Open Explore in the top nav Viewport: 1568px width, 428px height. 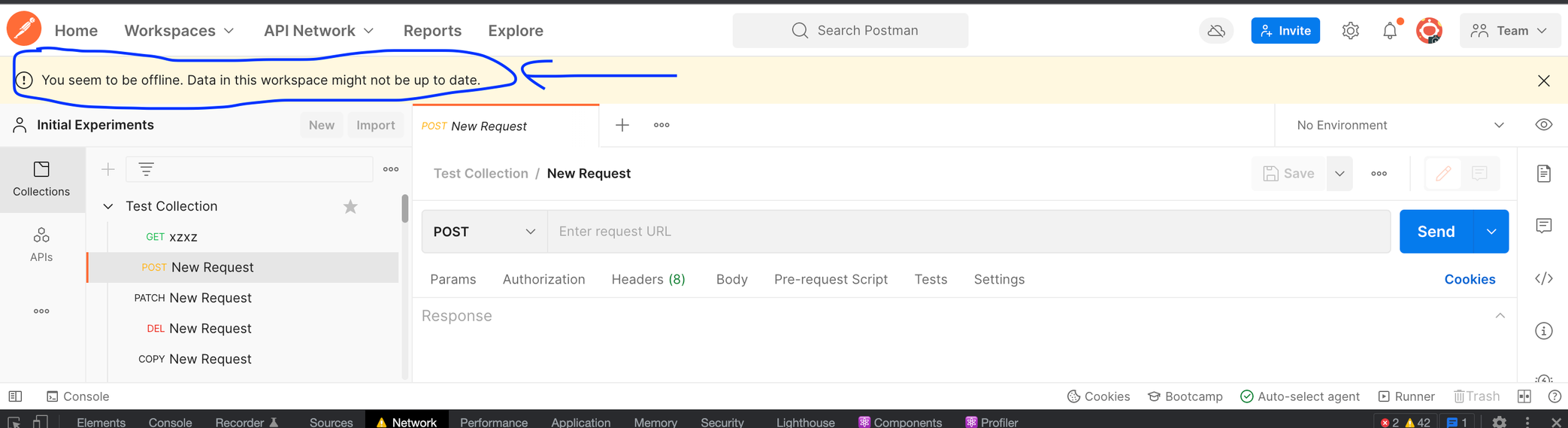(516, 31)
